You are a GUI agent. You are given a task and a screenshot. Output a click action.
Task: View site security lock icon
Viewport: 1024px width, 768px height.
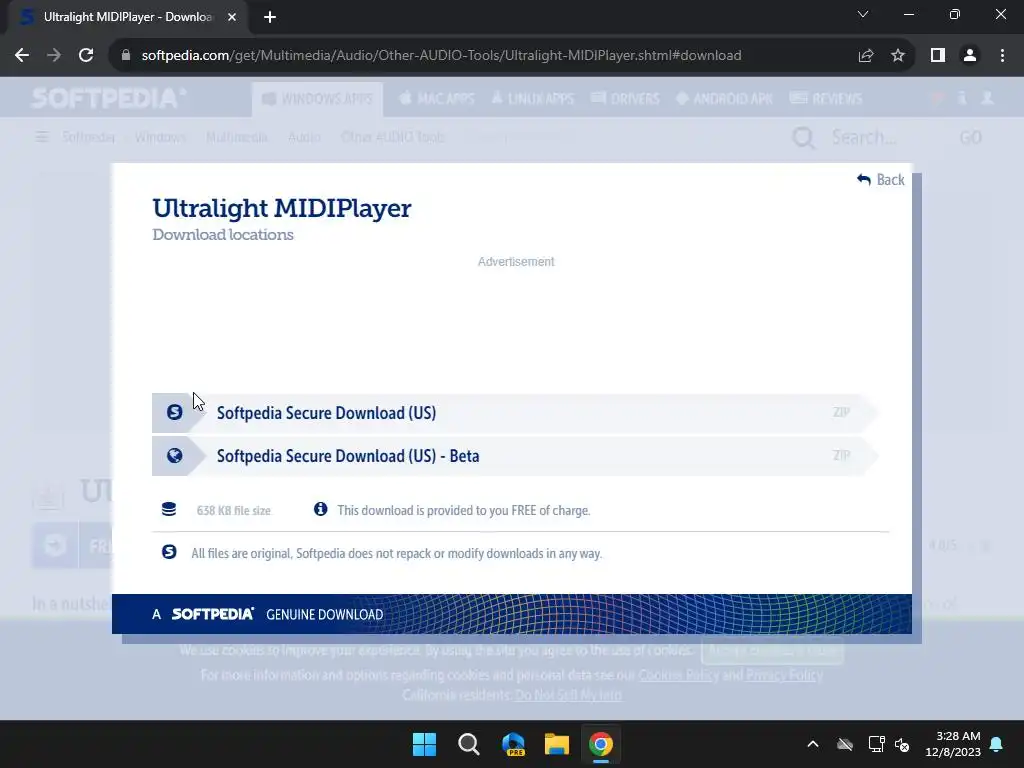pyautogui.click(x=126, y=56)
